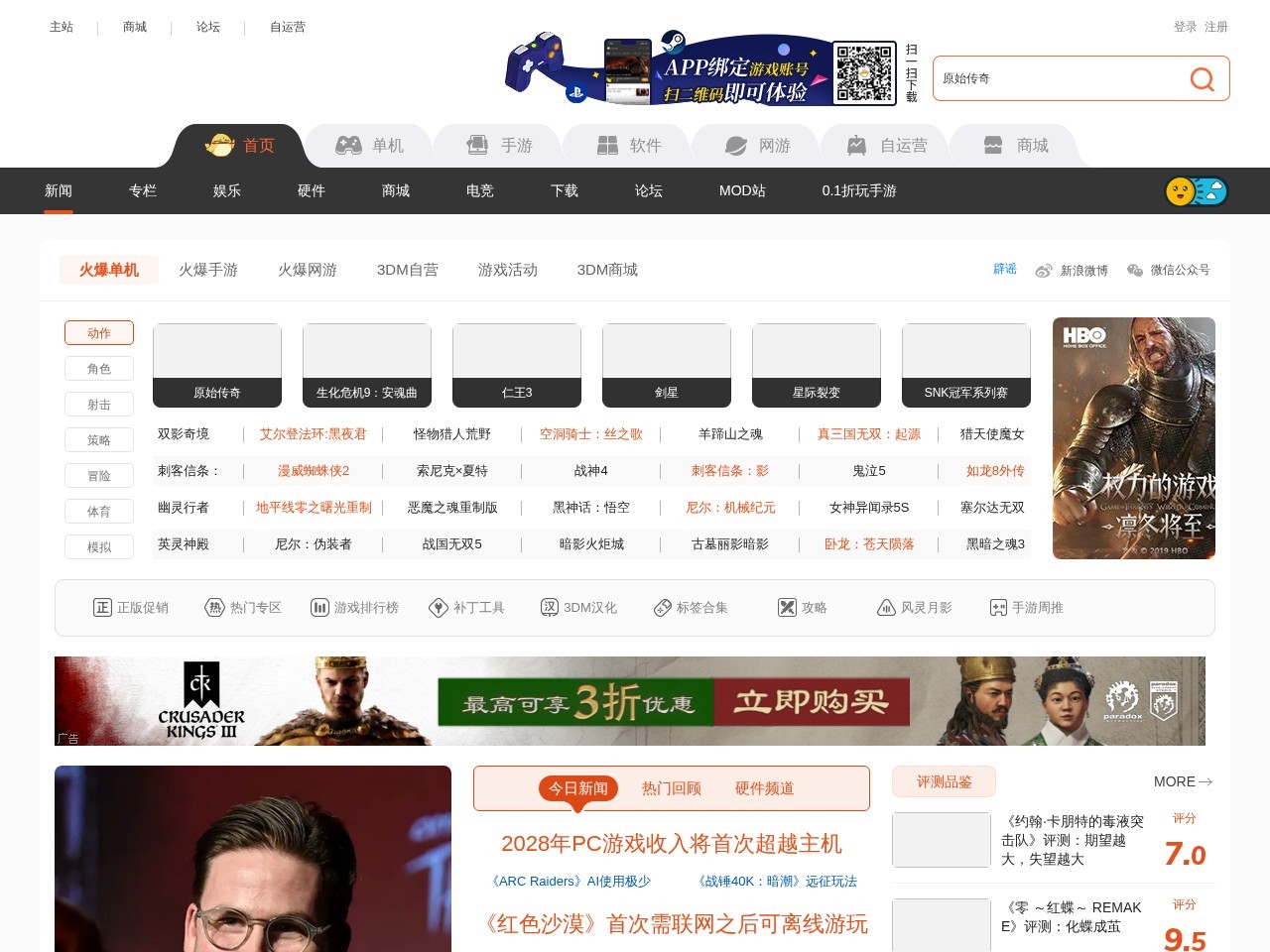1270x952 pixels.
Task: Open the 热门专区 hot zone icon
Action: pos(214,608)
